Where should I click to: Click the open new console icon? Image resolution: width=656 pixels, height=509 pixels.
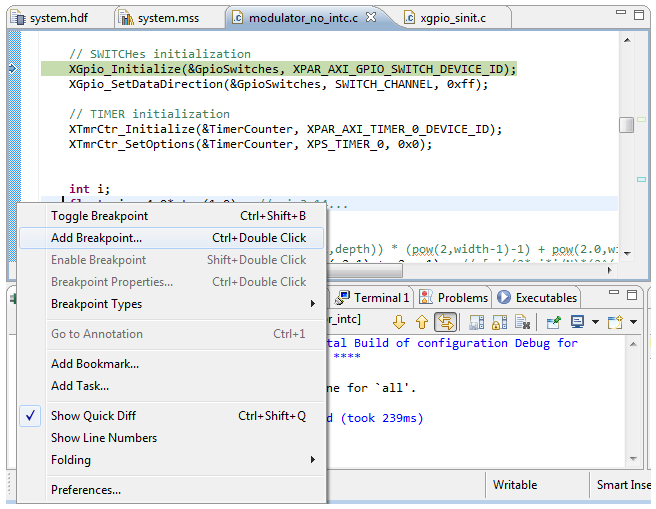pos(615,322)
